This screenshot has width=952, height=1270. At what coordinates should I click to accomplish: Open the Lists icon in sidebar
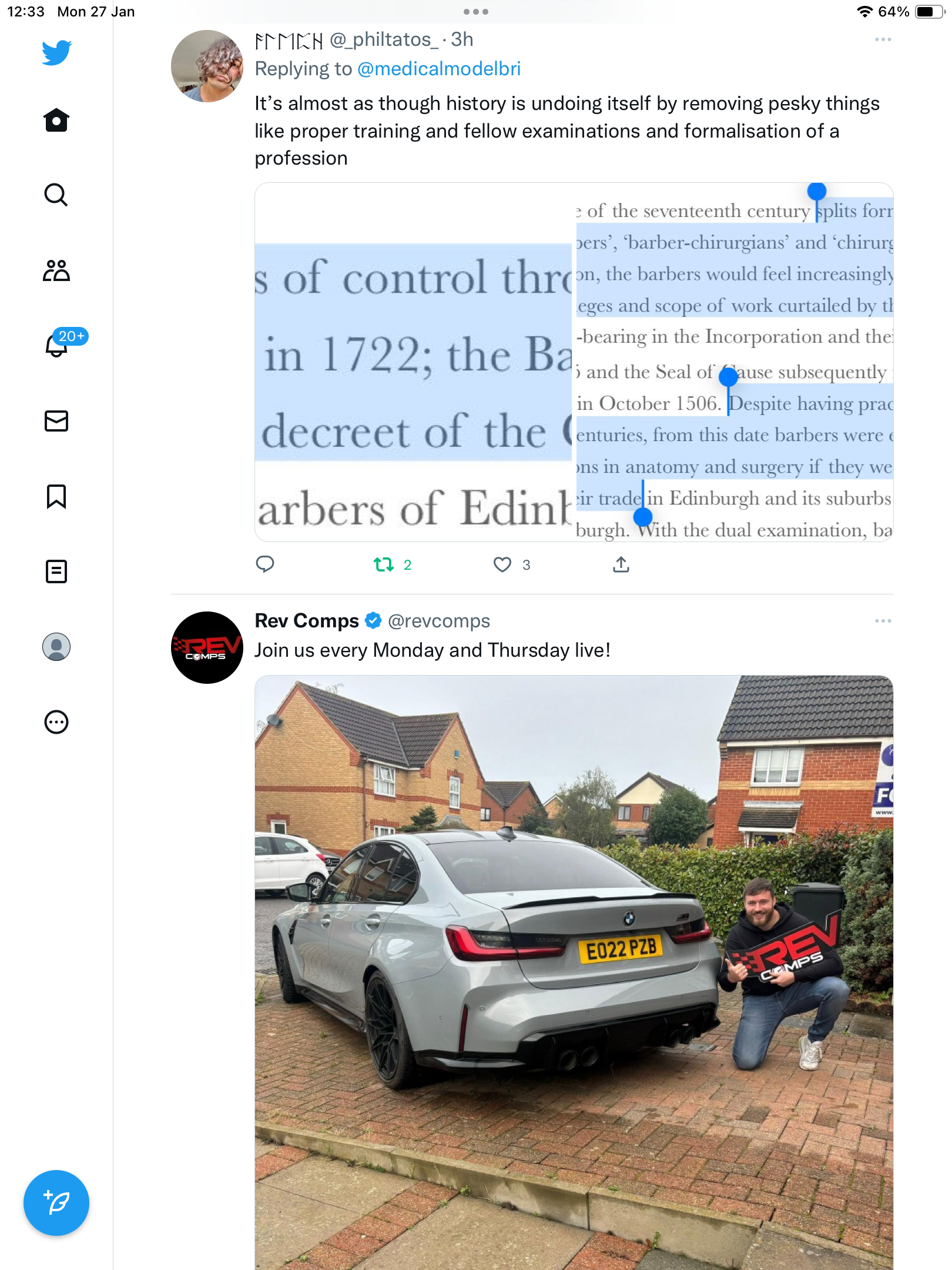tap(56, 571)
